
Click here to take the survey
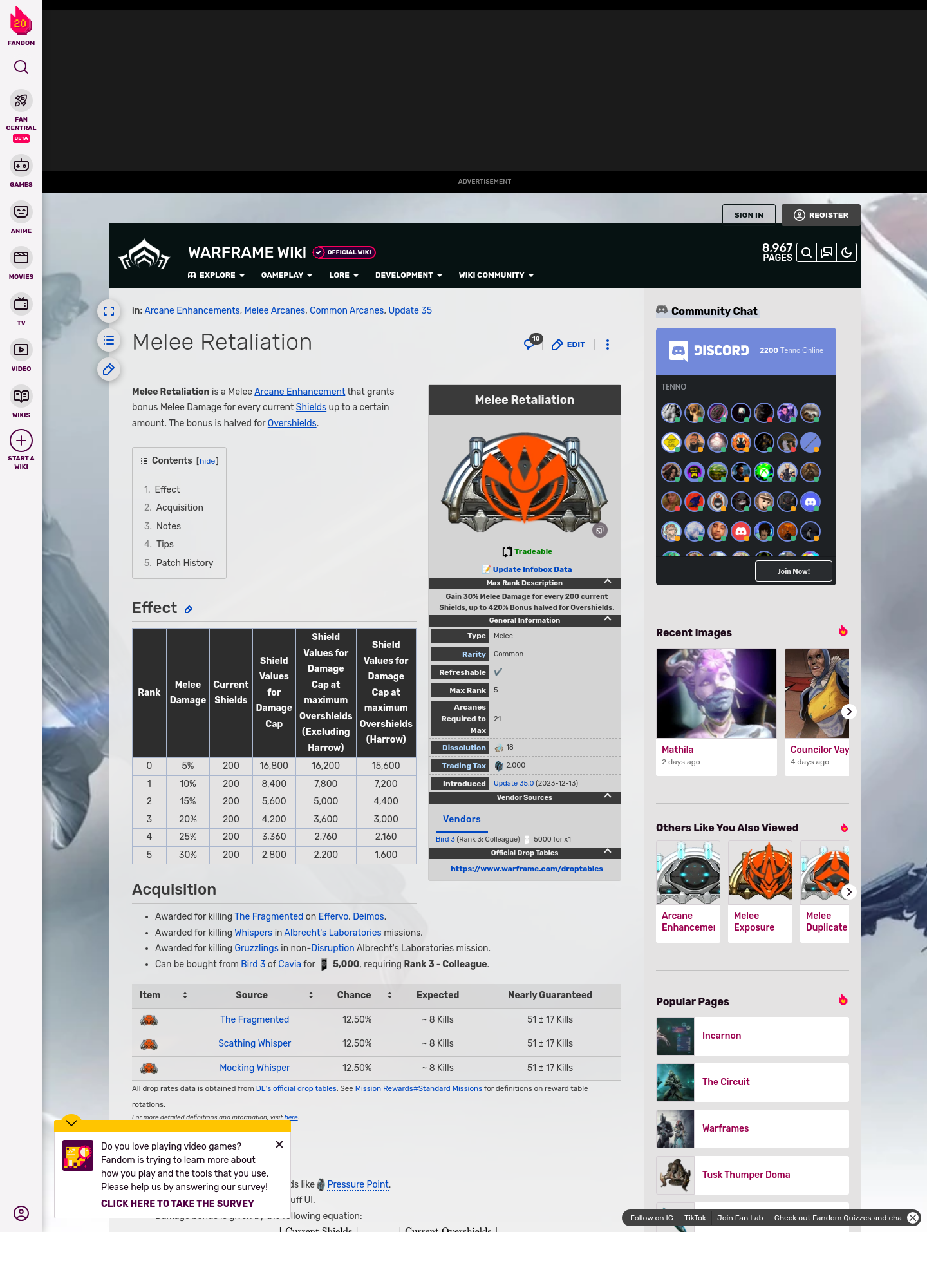coord(177,1204)
